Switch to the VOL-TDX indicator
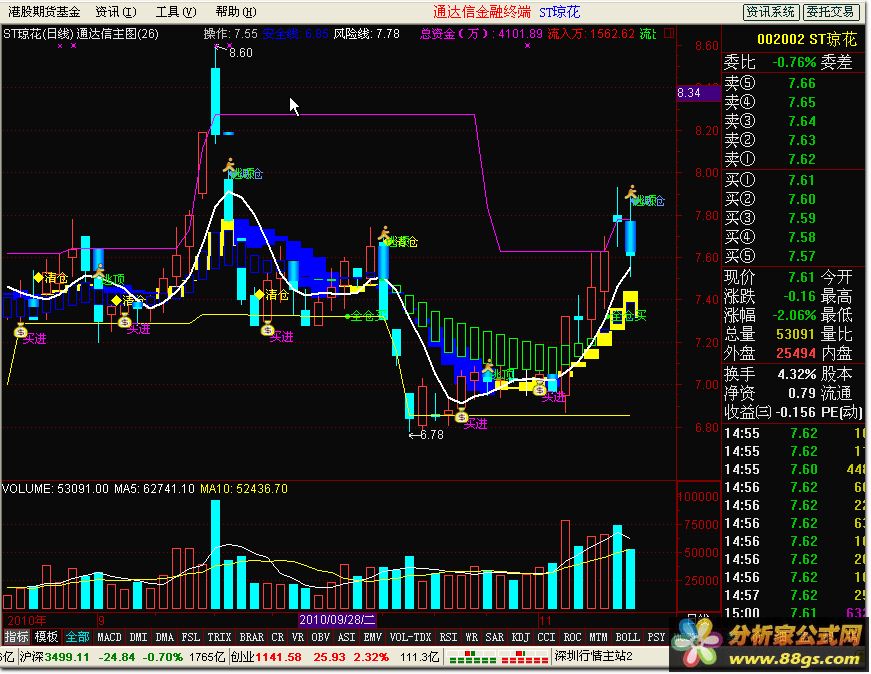Image resolution: width=871 pixels, height=674 pixels. pyautogui.click(x=410, y=637)
